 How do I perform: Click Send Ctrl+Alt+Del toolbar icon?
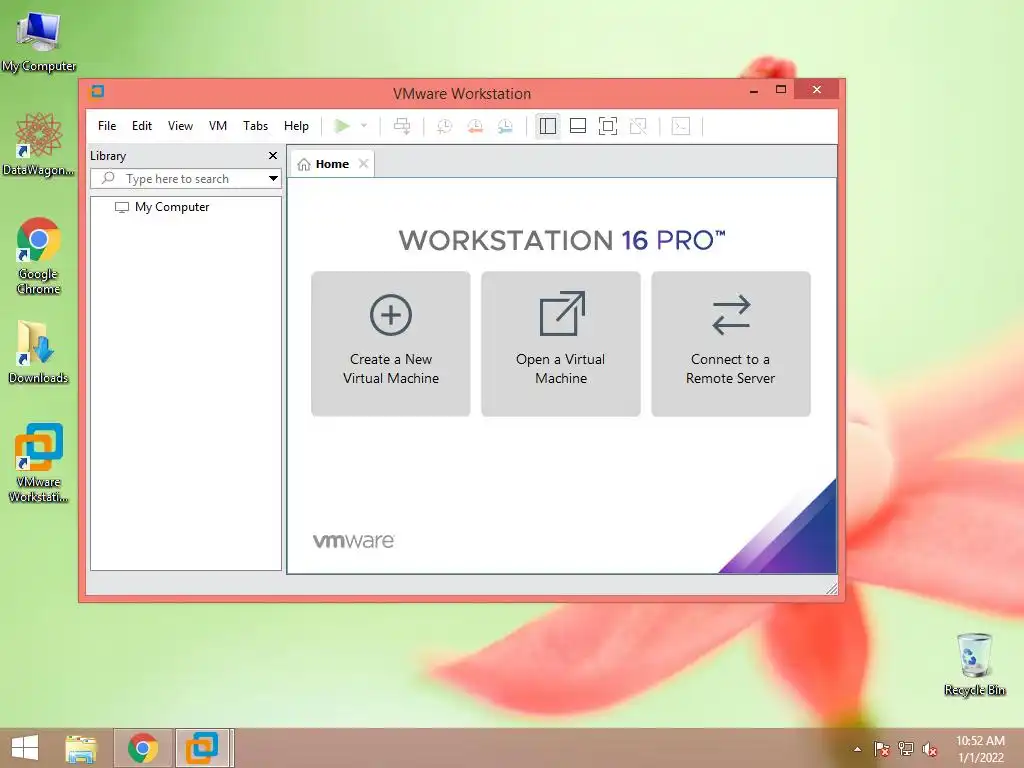(402, 125)
